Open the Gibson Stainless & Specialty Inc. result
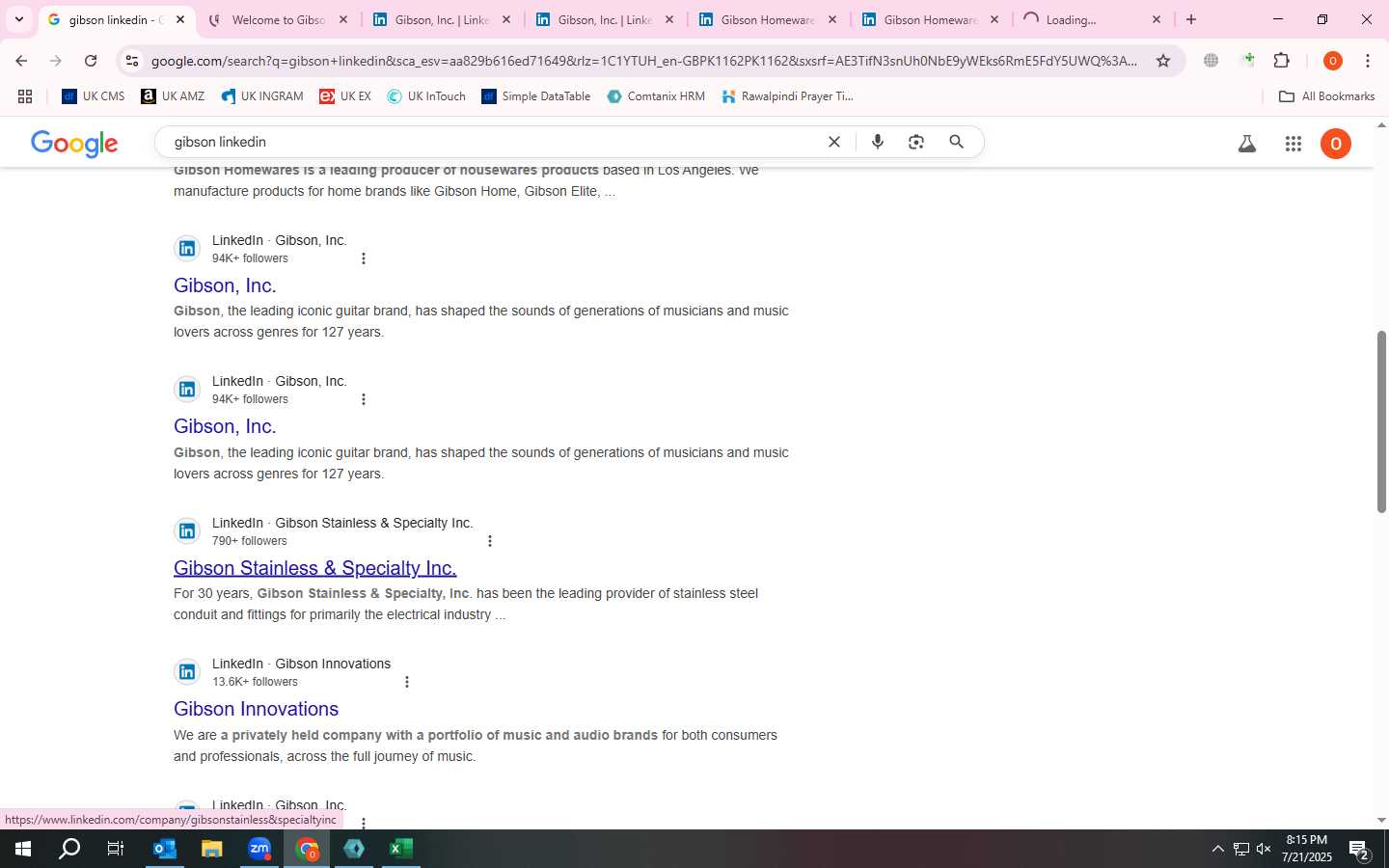The width and height of the screenshot is (1389, 868). [314, 568]
